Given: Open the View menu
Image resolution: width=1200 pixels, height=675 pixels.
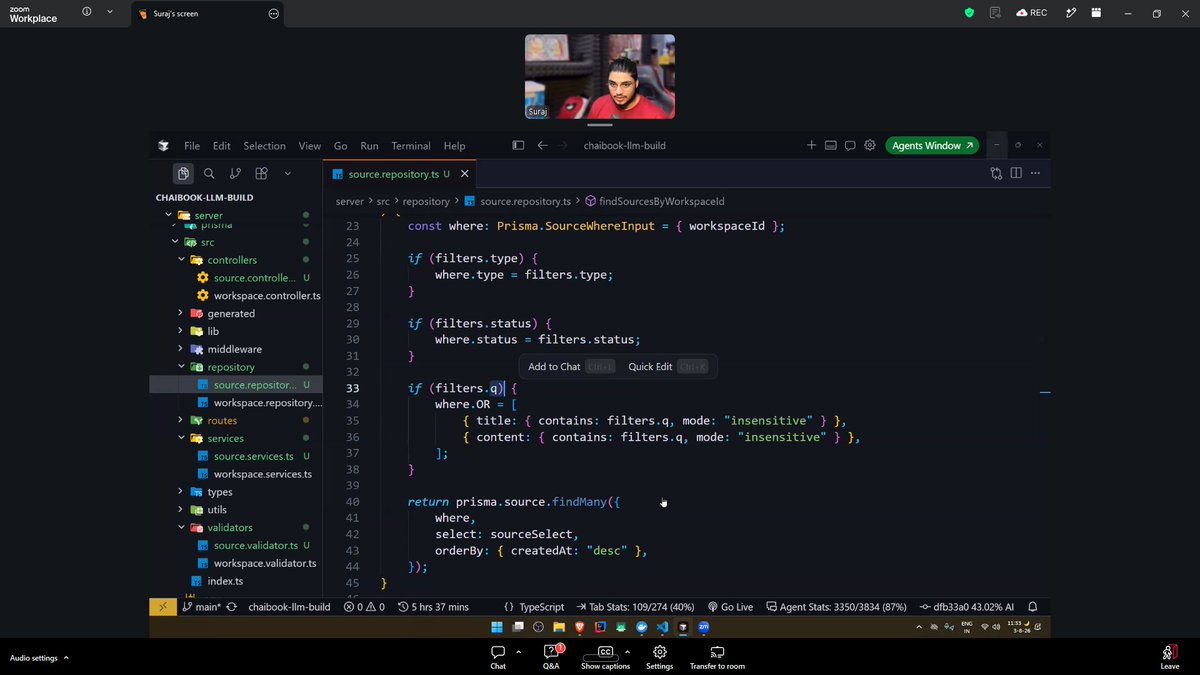Looking at the screenshot, I should point(310,145).
